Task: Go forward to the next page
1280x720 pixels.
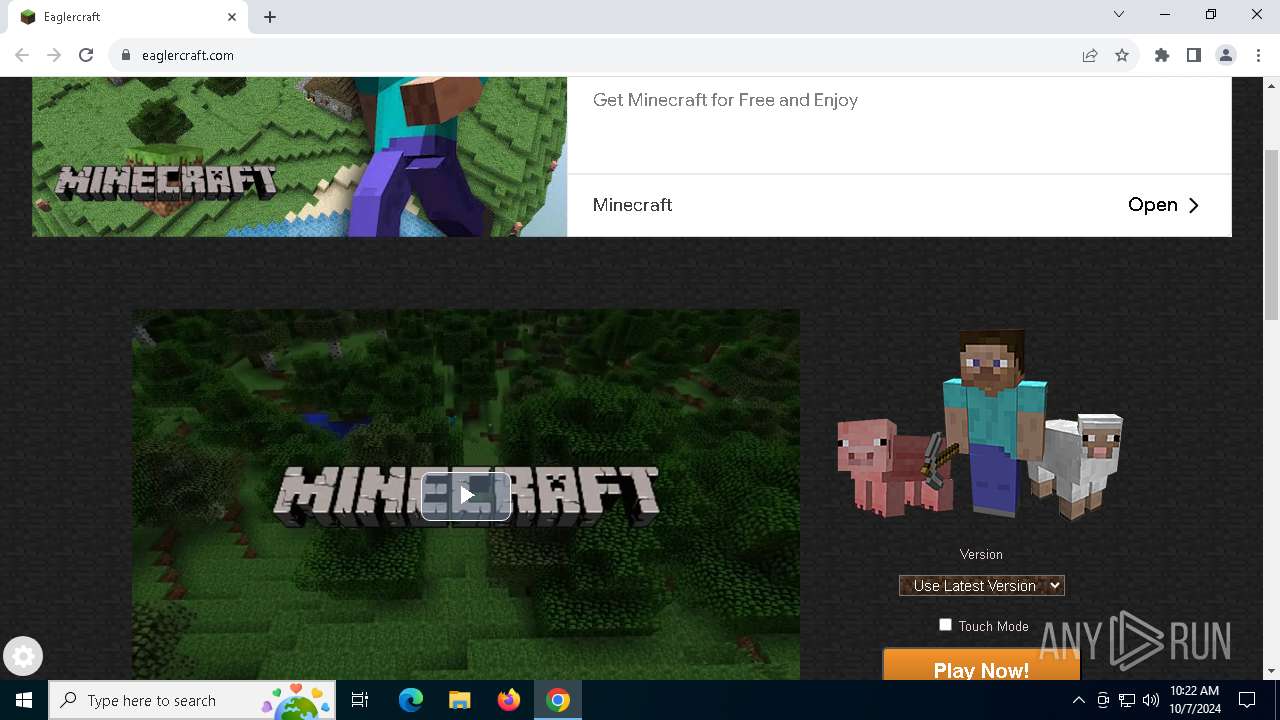Action: tap(54, 55)
